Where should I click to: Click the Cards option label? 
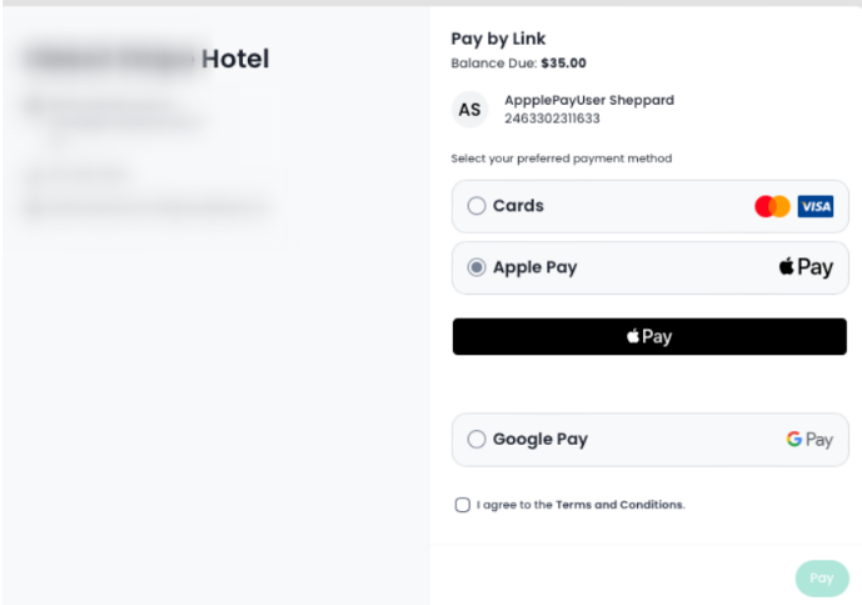click(x=518, y=206)
